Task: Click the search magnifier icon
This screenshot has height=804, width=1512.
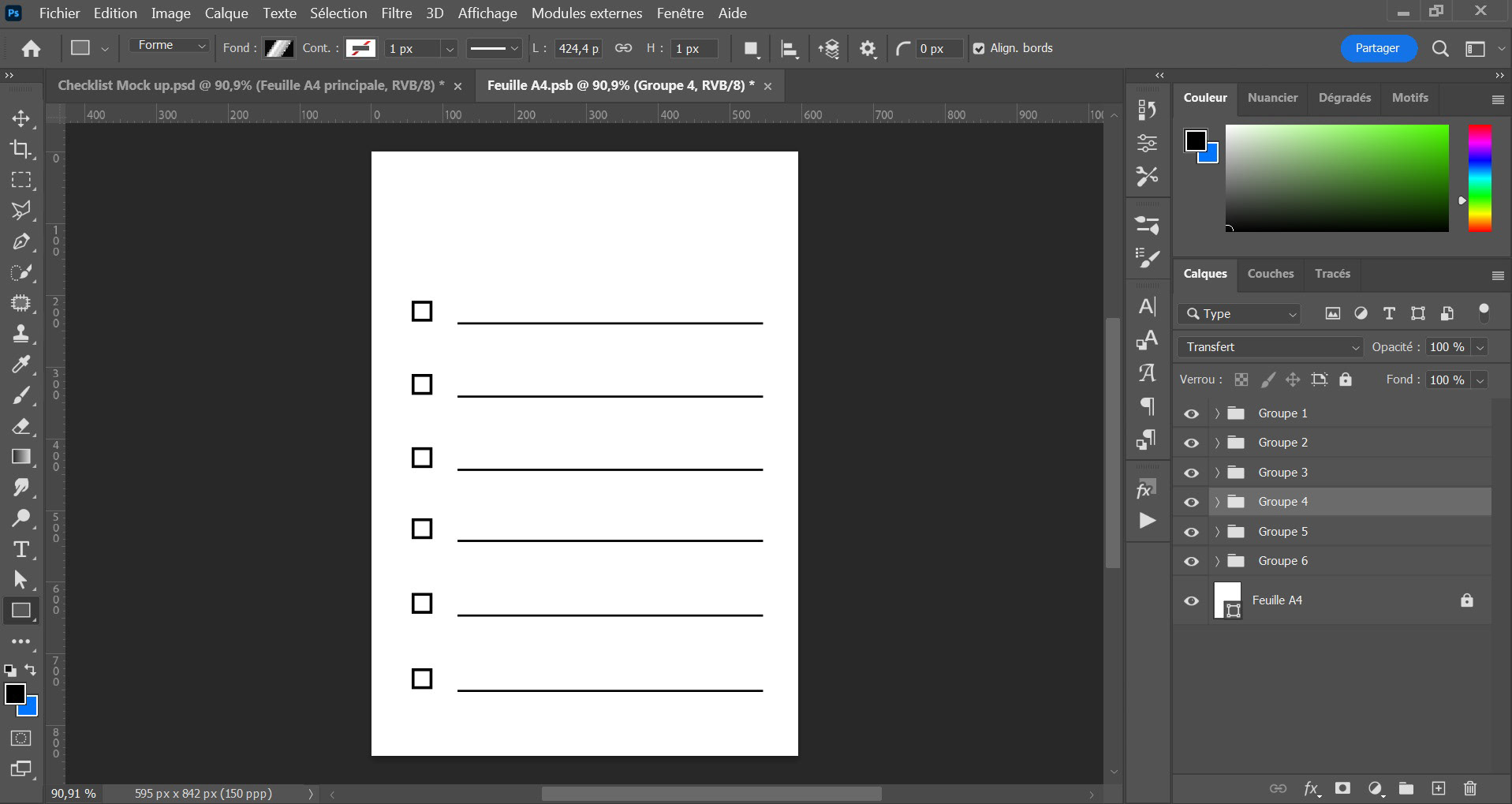Action: point(1440,49)
